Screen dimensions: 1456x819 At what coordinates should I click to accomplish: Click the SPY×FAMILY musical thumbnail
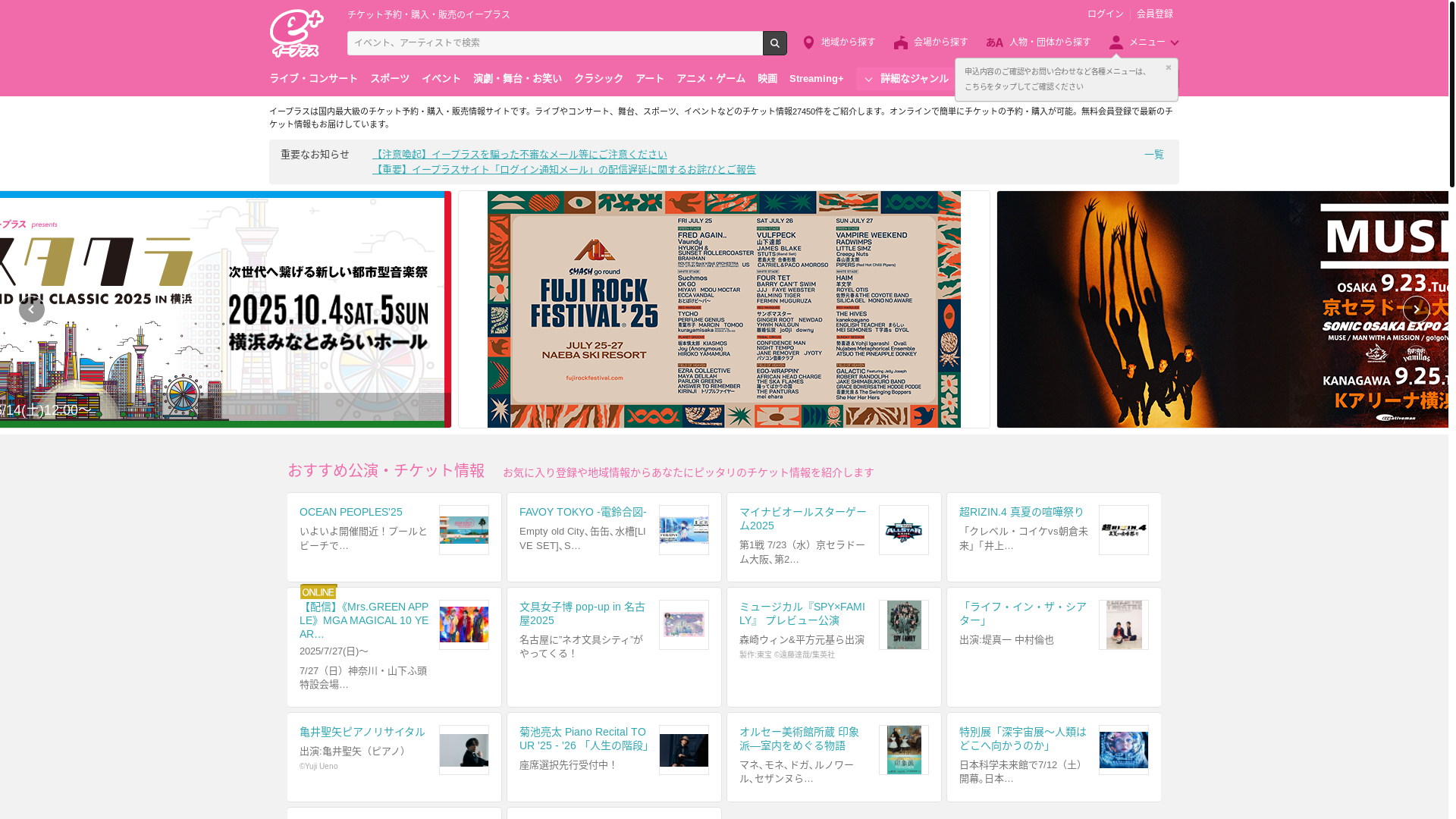point(904,625)
